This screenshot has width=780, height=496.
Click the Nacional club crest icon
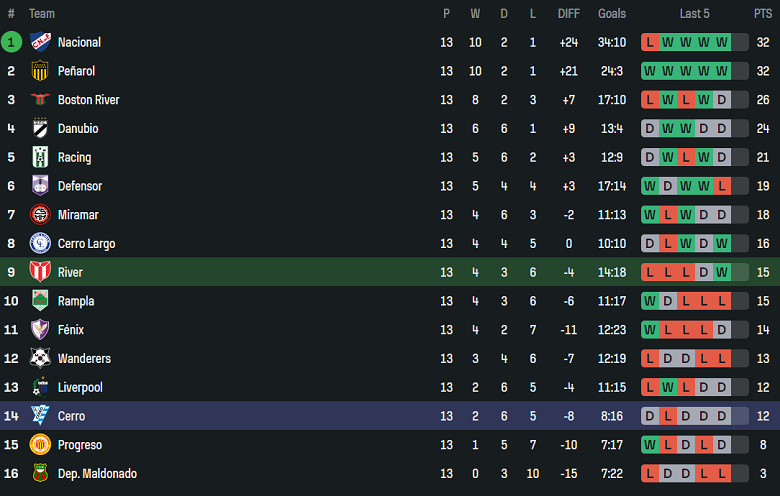pos(40,42)
